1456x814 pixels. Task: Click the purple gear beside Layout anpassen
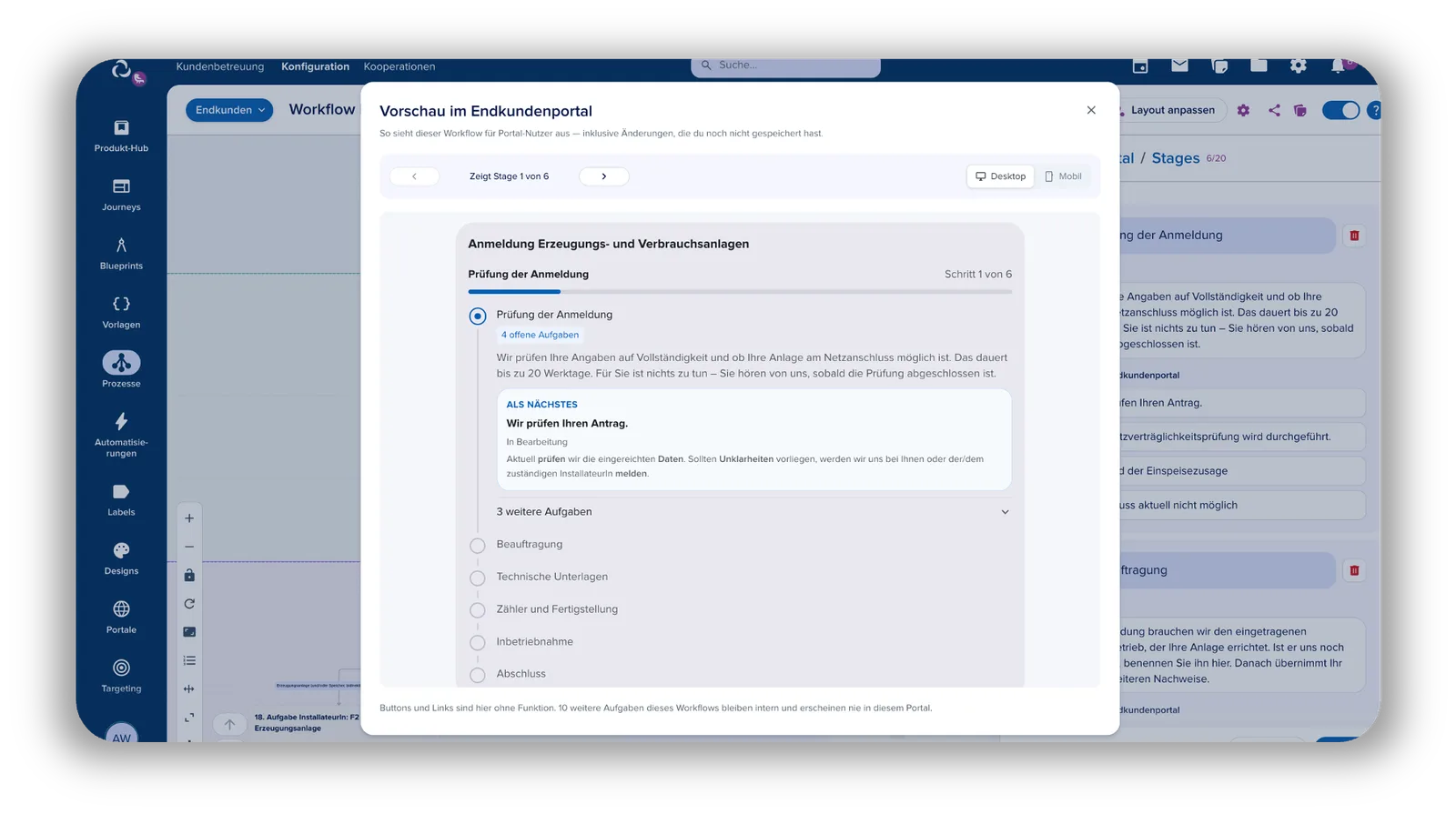[x=1243, y=110]
